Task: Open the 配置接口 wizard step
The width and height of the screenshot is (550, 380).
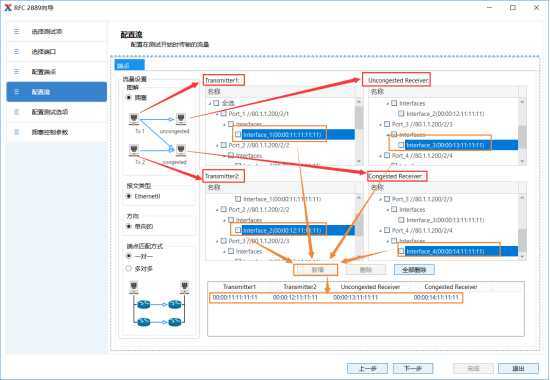Action: [x=56, y=72]
